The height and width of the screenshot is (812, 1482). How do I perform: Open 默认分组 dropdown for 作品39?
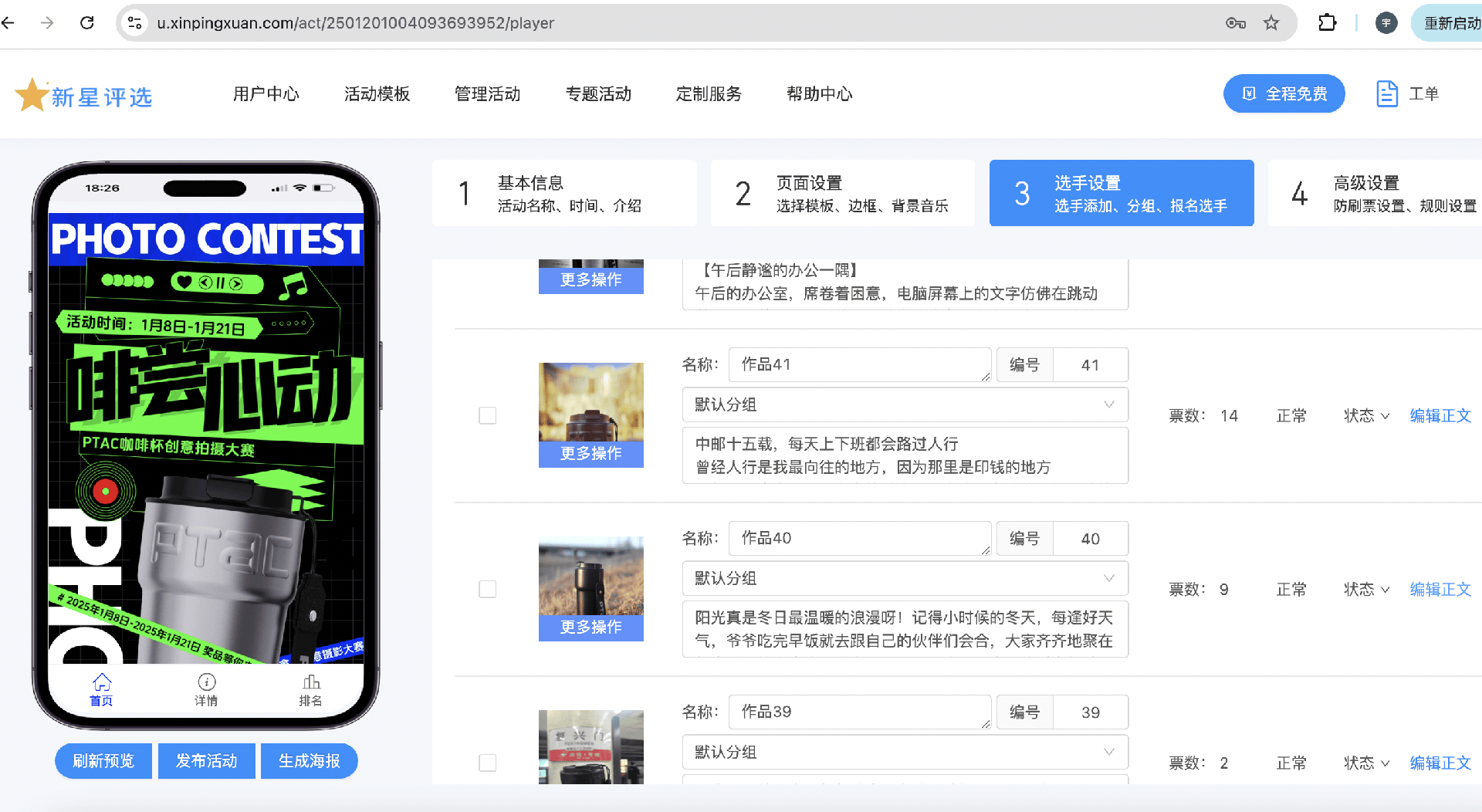click(905, 752)
